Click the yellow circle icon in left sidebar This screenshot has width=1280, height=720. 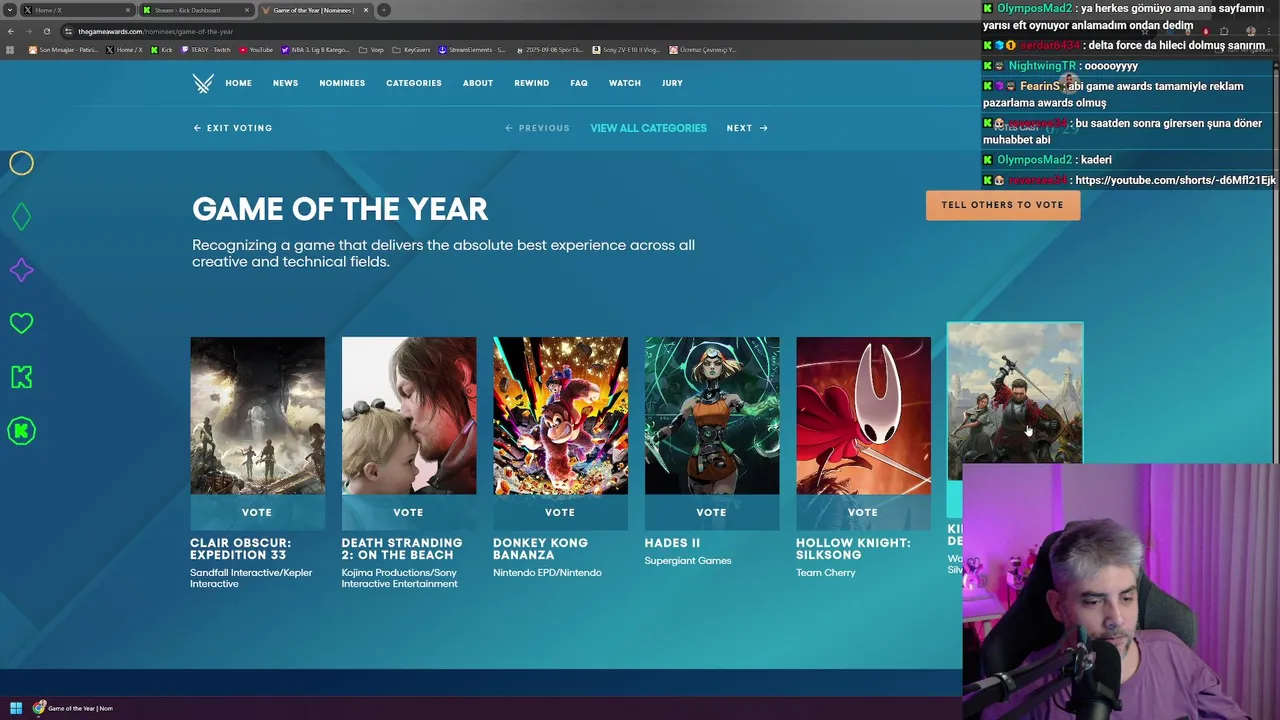pos(21,163)
